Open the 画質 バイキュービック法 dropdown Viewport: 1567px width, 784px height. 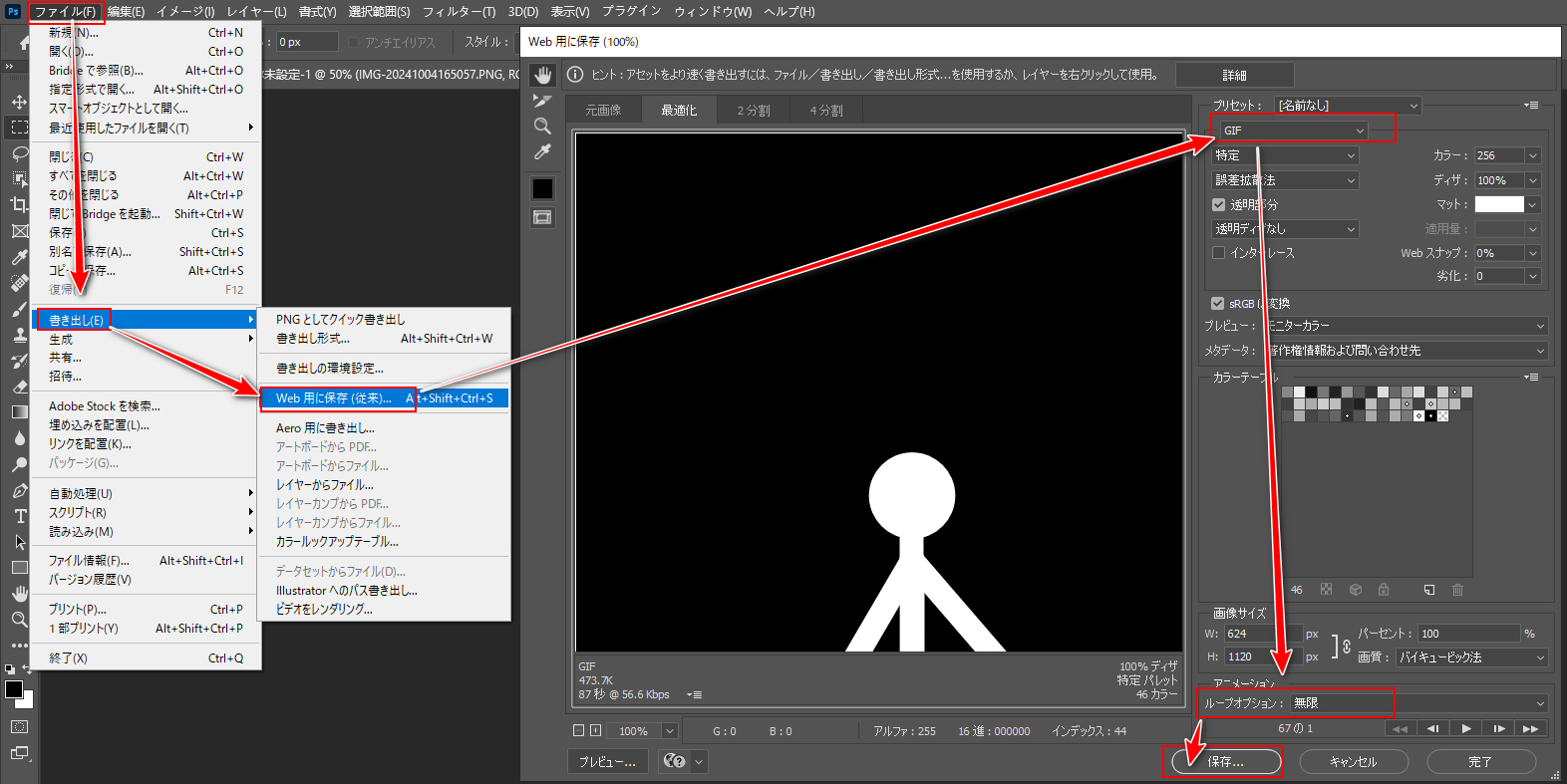click(1471, 657)
